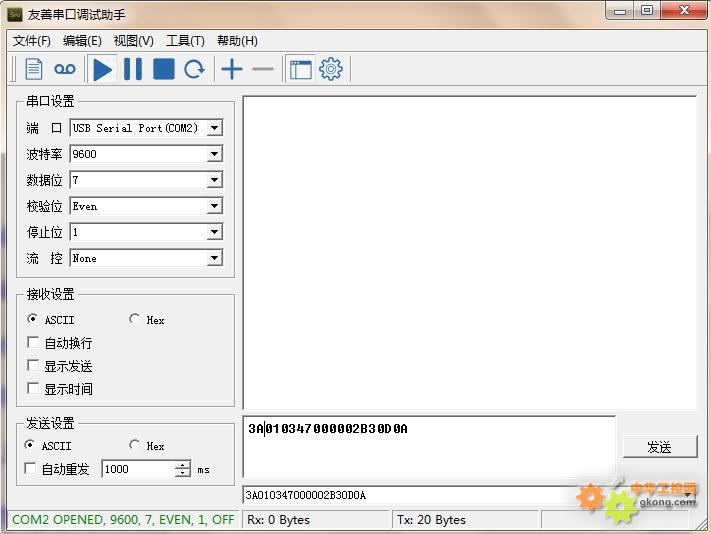711x534 pixels.
Task: Open the 文件(F) menu
Action: tap(31, 41)
